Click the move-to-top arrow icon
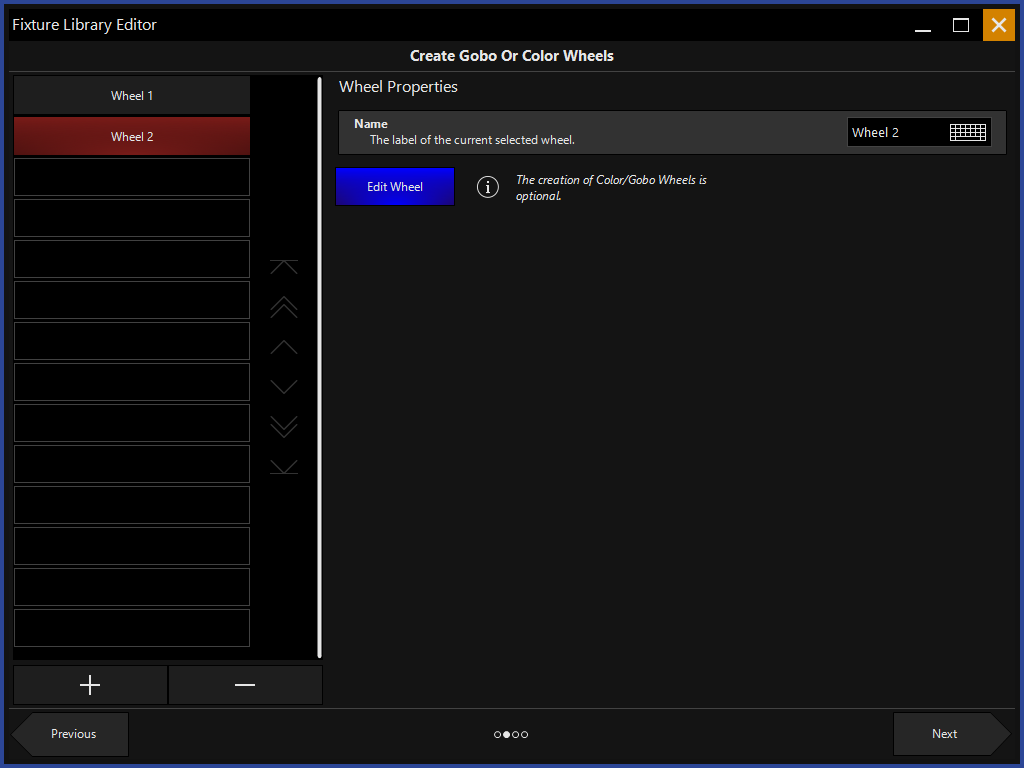This screenshot has width=1024, height=768. coord(284,267)
